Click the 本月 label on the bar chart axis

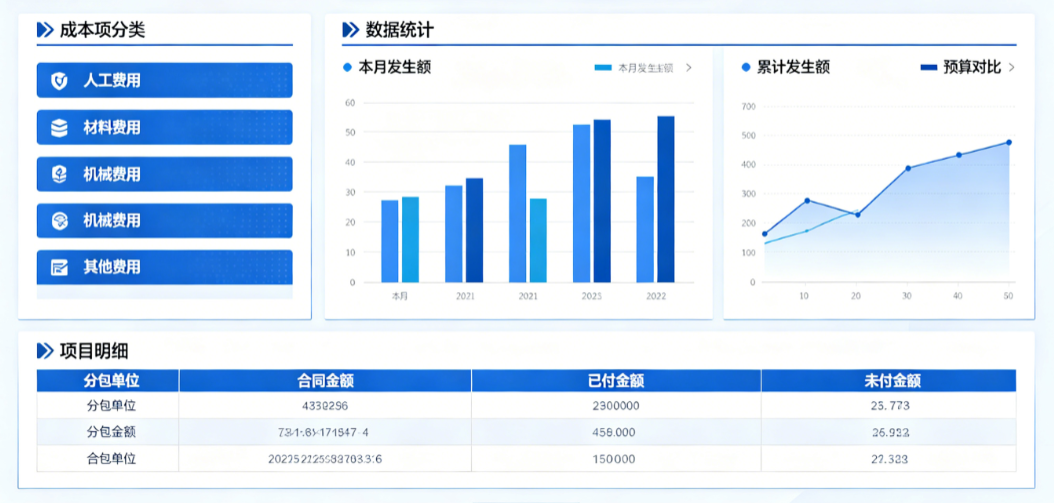[399, 296]
